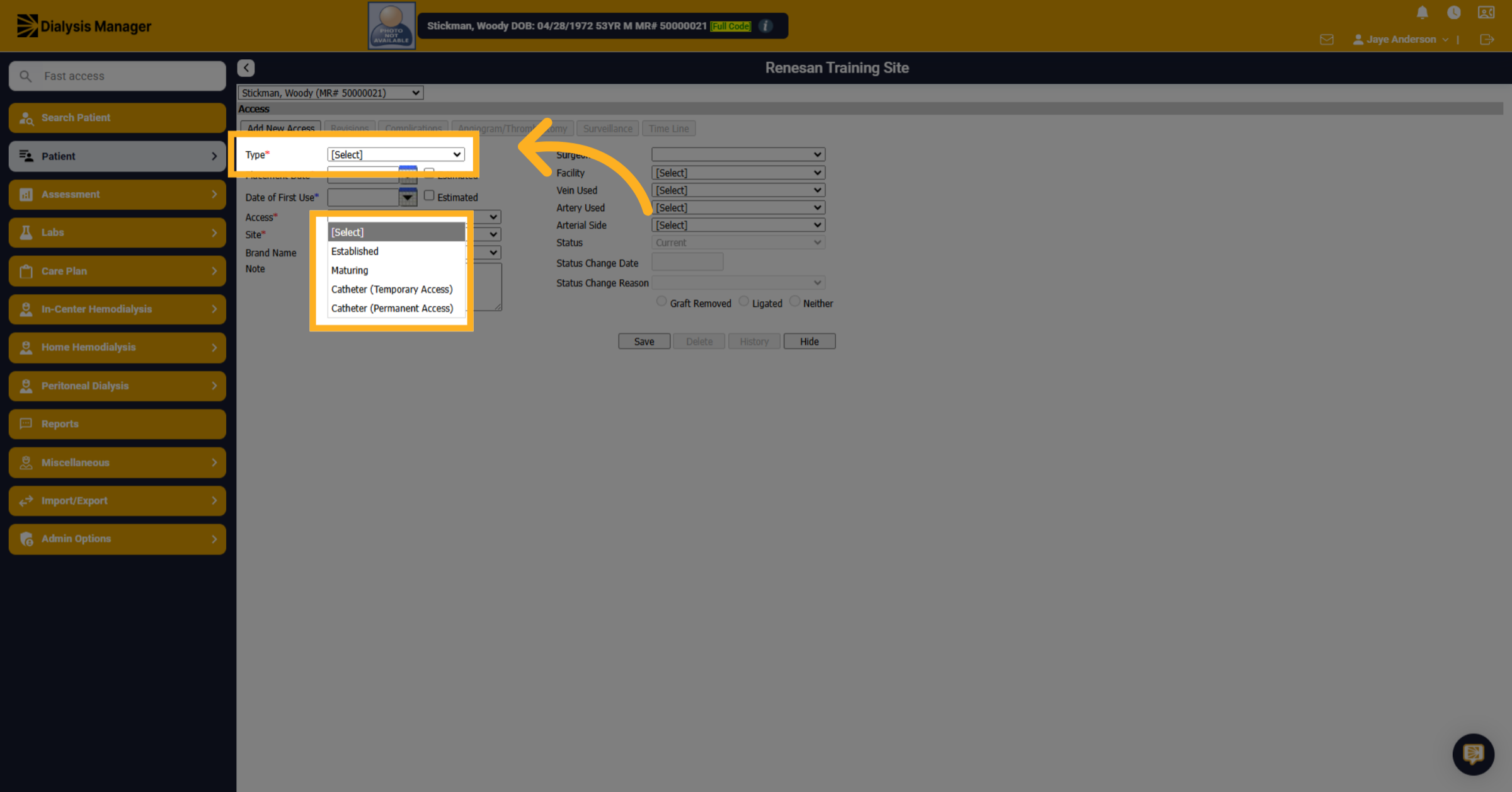Viewport: 1512px width, 792px height.
Task: Open the Arterial Side dropdown
Action: 738,225
